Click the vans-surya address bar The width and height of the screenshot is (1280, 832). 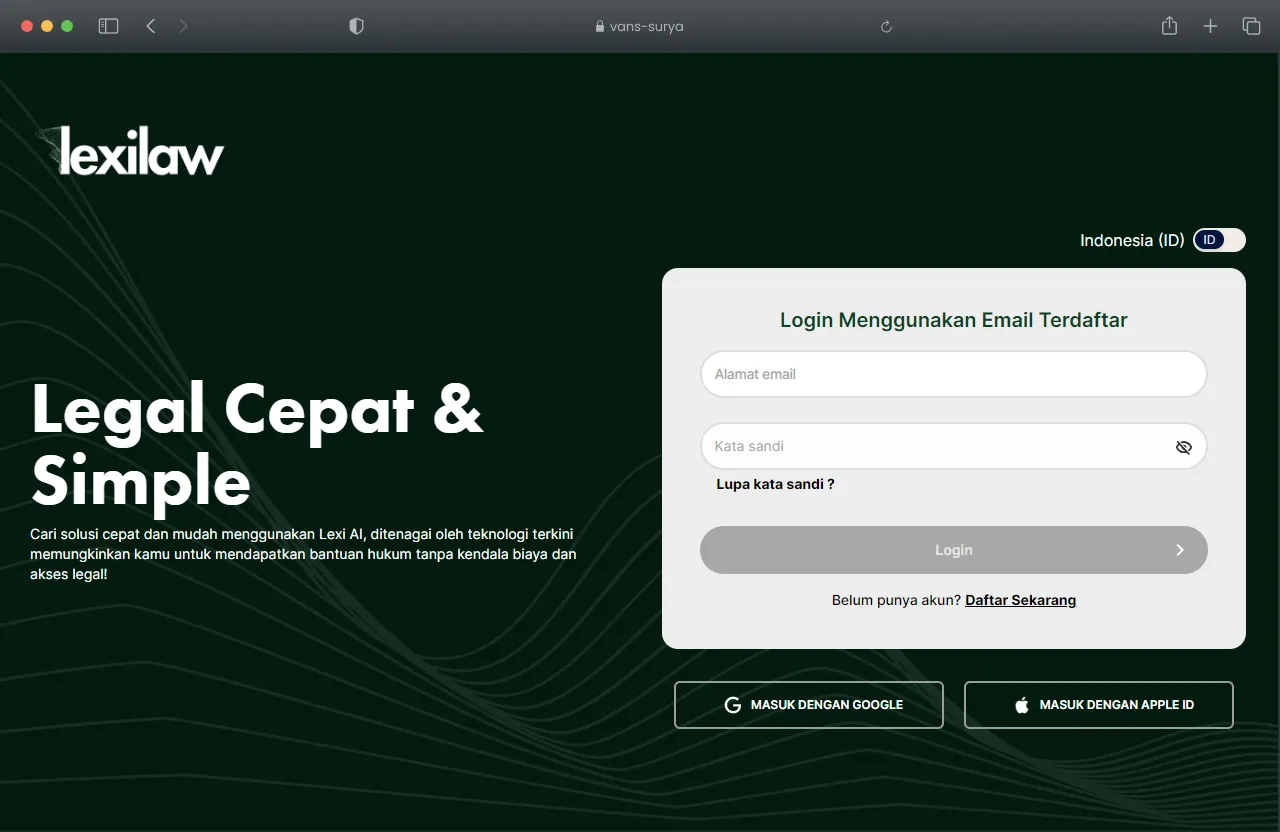point(640,27)
